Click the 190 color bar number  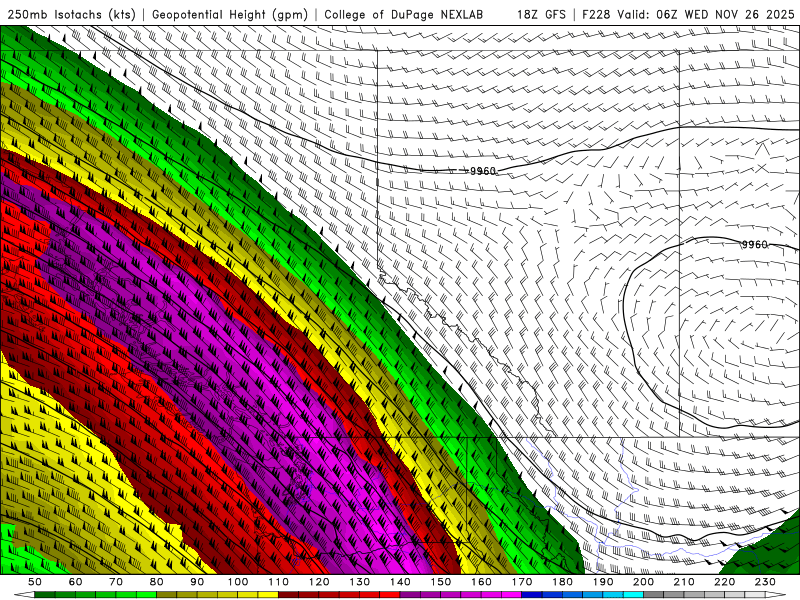pos(603,582)
